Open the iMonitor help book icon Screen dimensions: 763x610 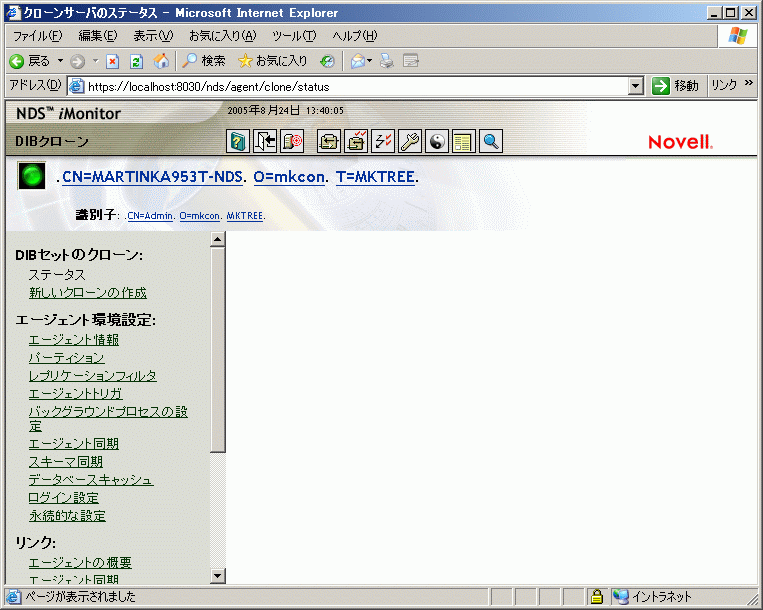pyautogui.click(x=238, y=142)
